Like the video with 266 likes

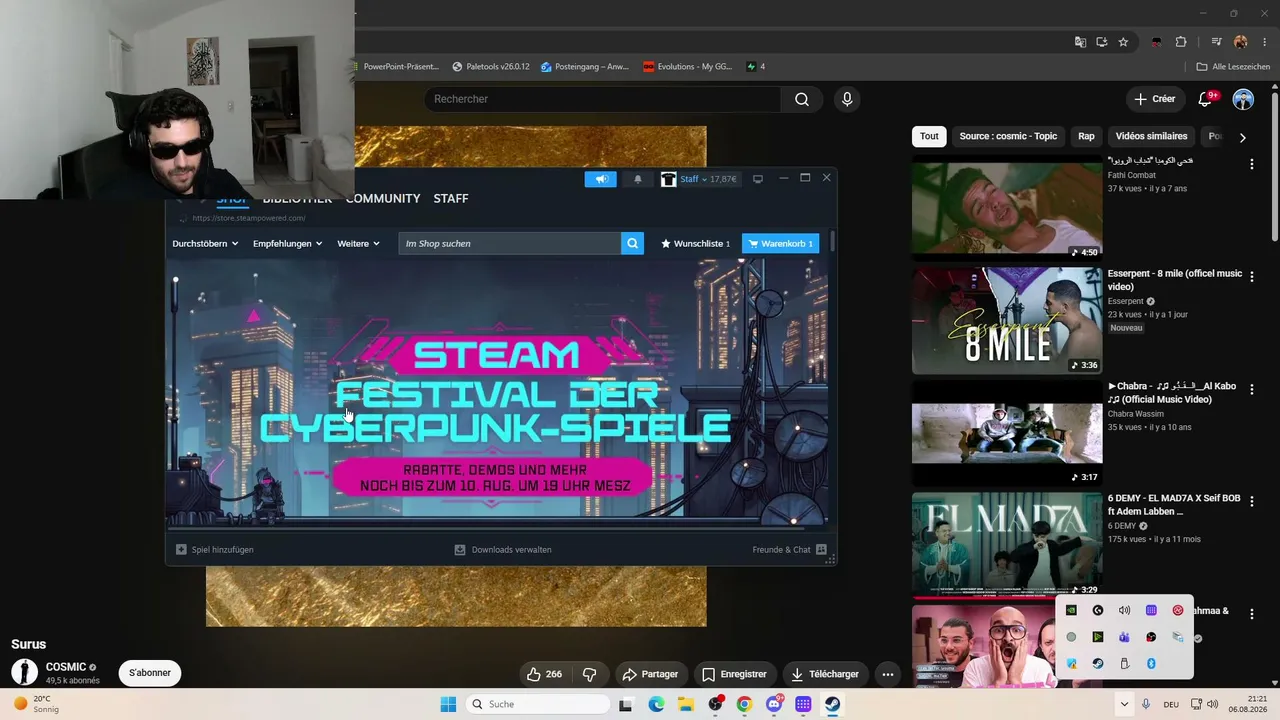pyautogui.click(x=544, y=674)
